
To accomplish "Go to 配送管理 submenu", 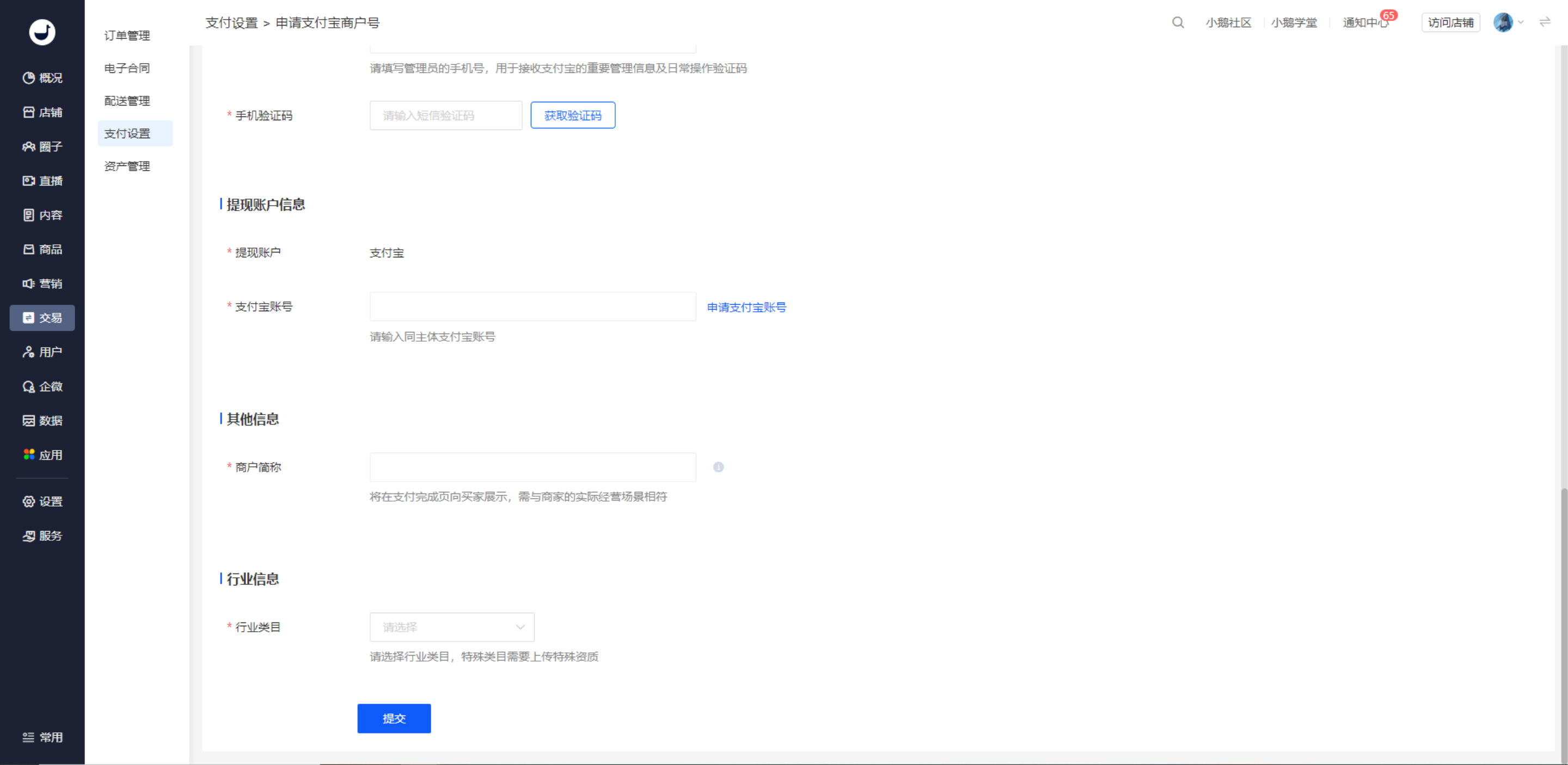I will point(127,101).
